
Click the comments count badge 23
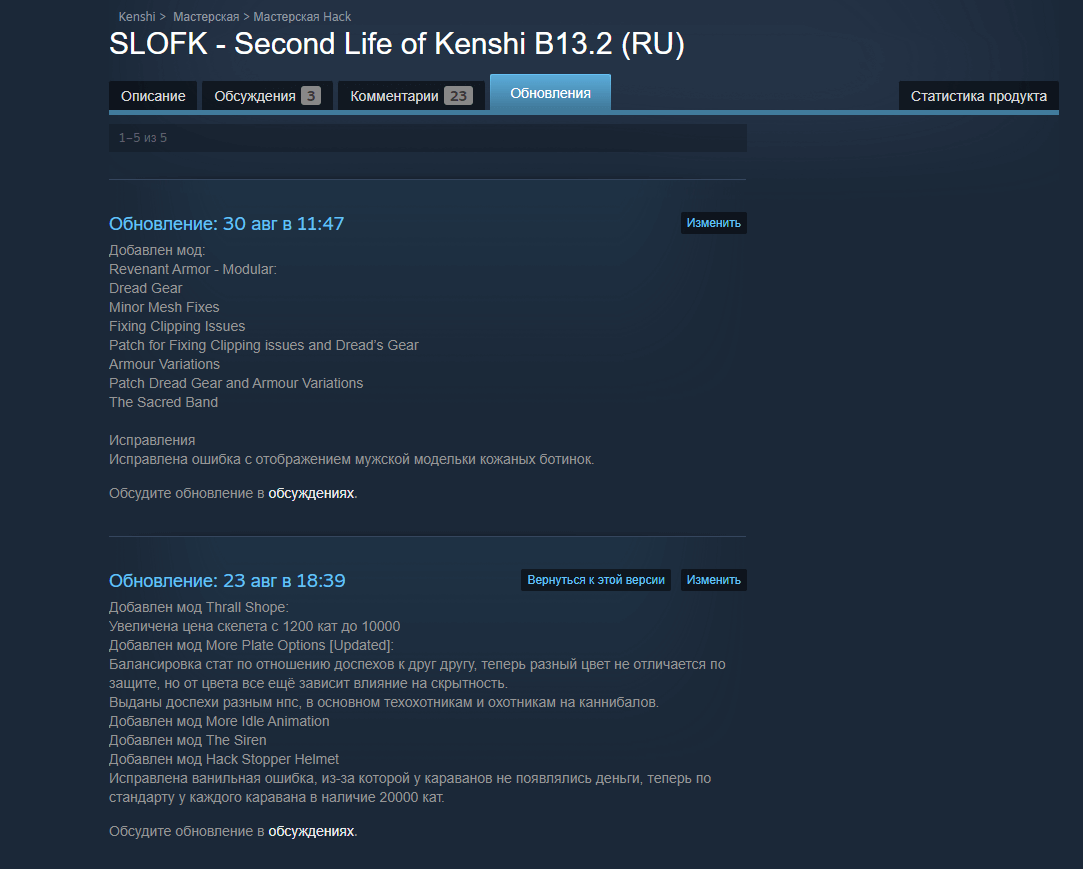click(459, 96)
